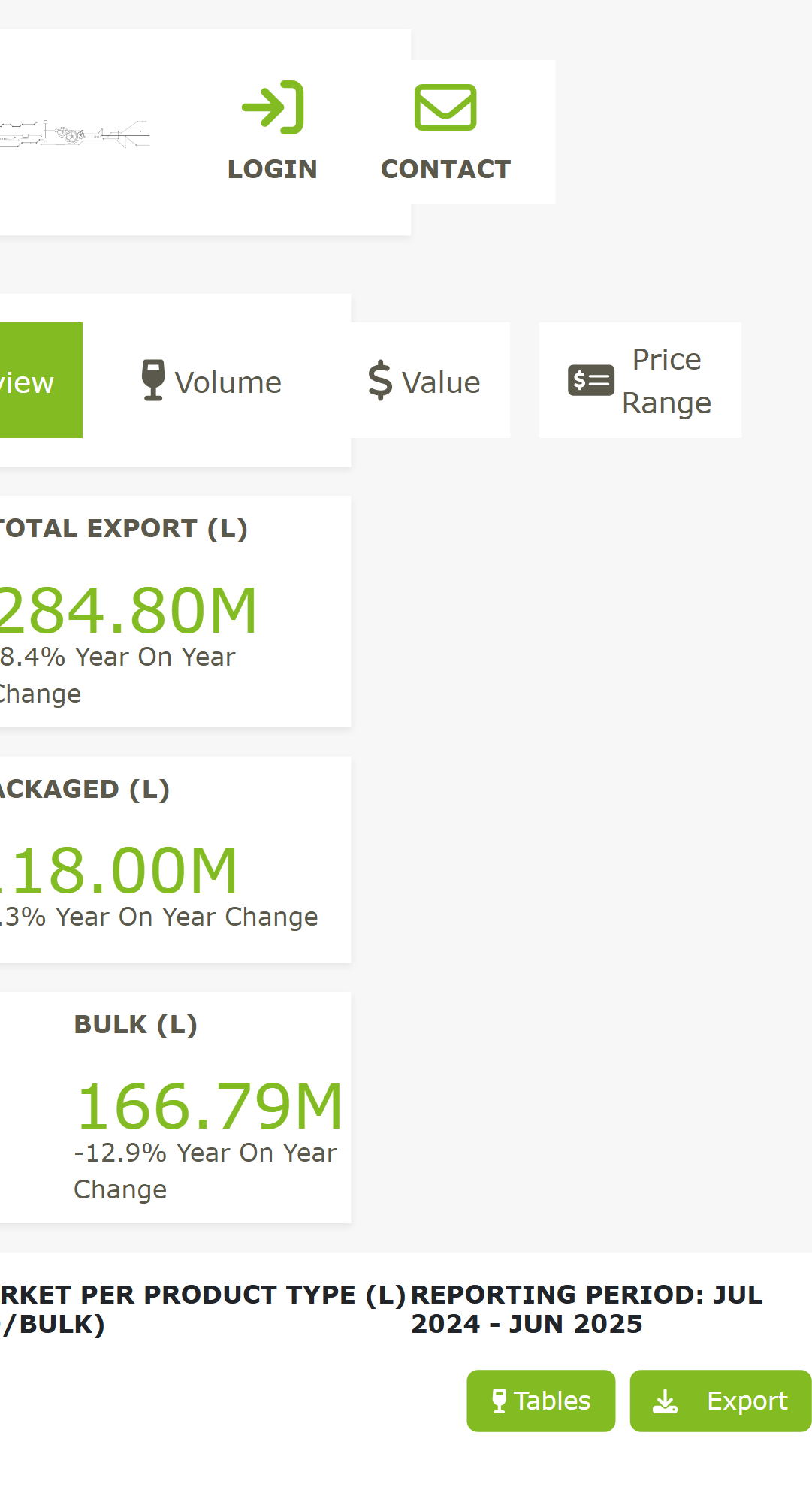Click the Reporting Period heading
Viewport: 812px width, 1502px height.
click(587, 1309)
